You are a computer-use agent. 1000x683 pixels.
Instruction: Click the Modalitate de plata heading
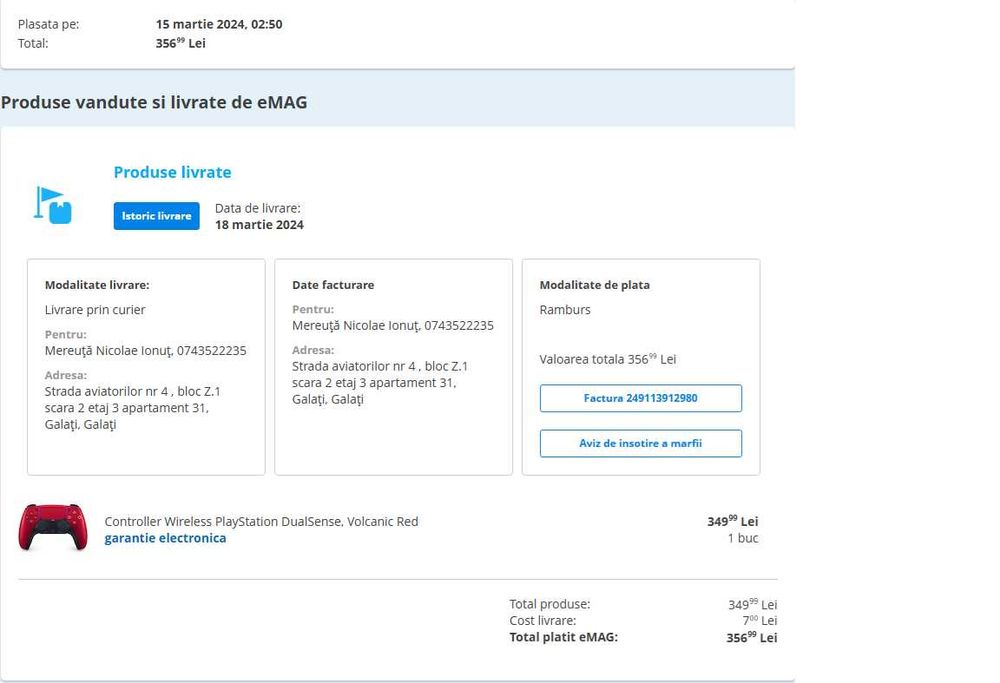pyautogui.click(x=594, y=285)
